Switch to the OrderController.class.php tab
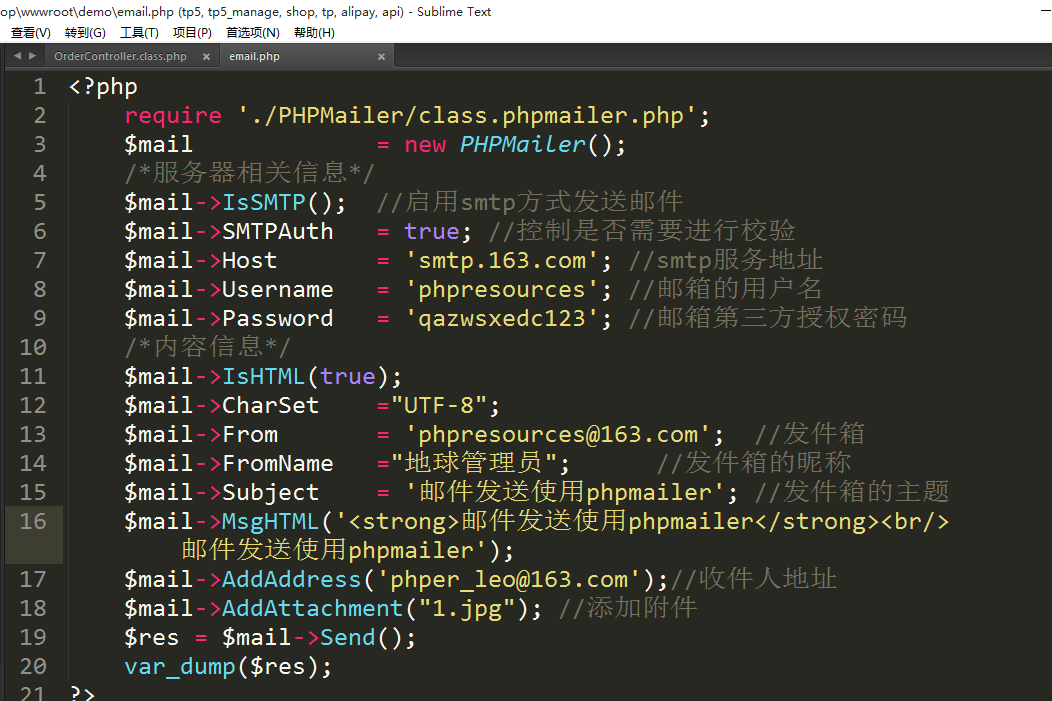 120,57
